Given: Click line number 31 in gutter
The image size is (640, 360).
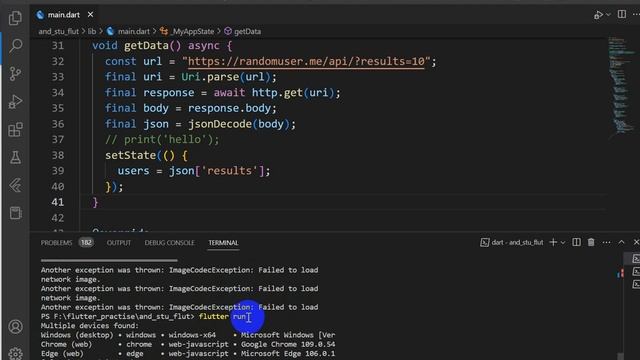Looking at the screenshot, I should click(x=58, y=45).
